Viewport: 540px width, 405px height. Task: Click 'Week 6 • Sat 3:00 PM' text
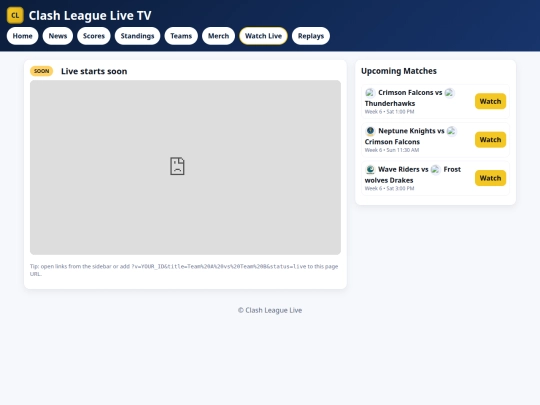[x=390, y=188]
